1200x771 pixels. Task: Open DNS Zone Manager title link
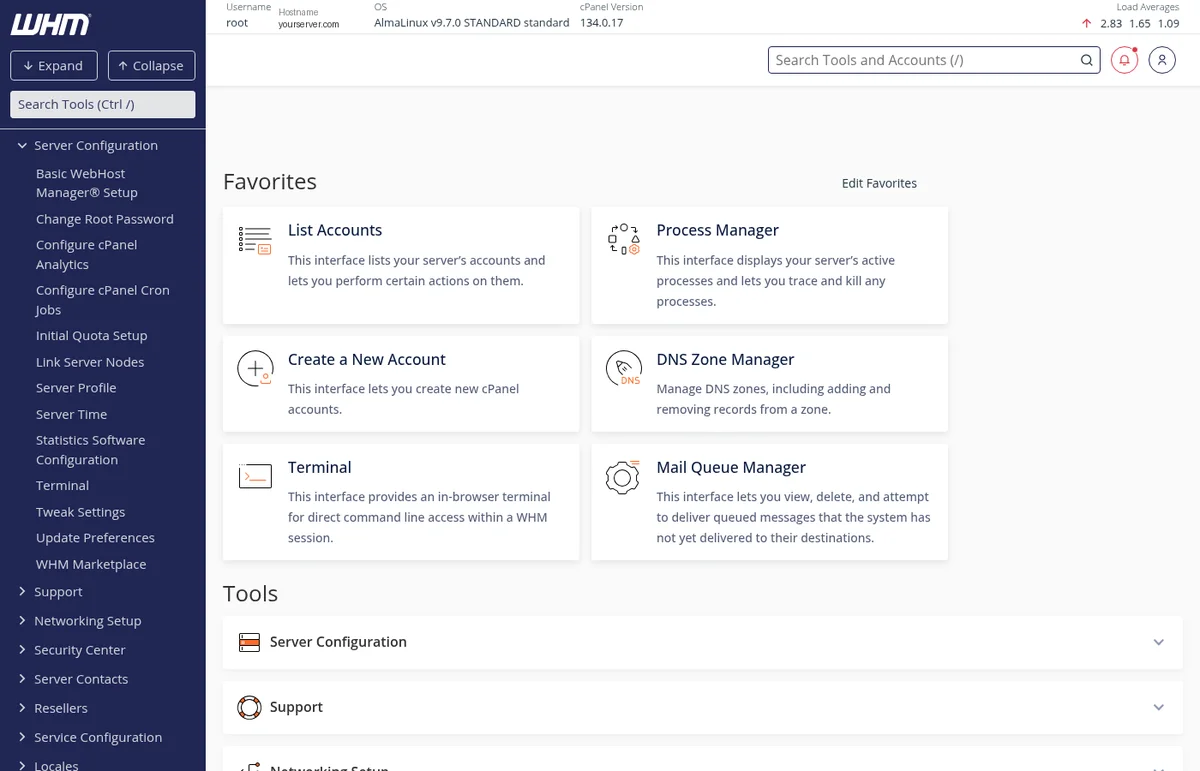[x=725, y=359]
